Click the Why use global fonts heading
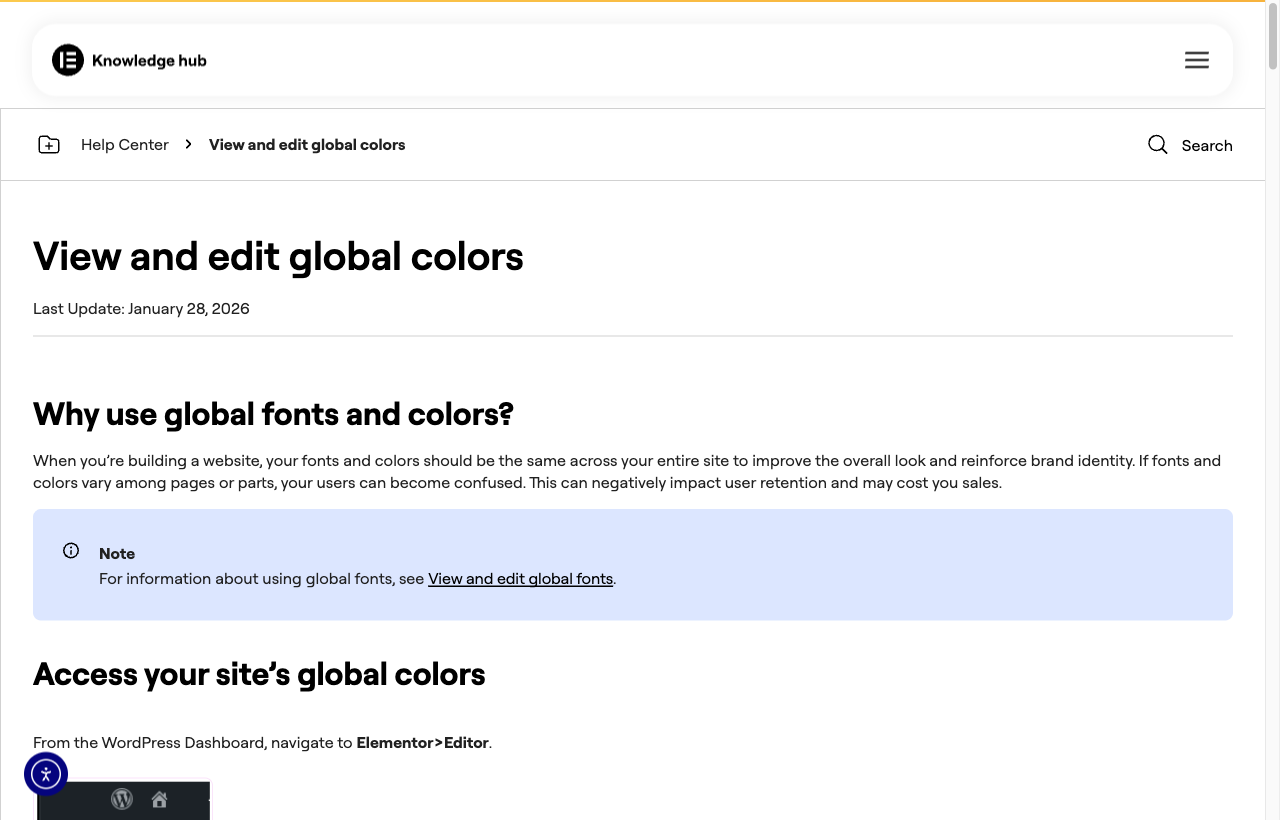This screenshot has width=1280, height=820. point(273,414)
